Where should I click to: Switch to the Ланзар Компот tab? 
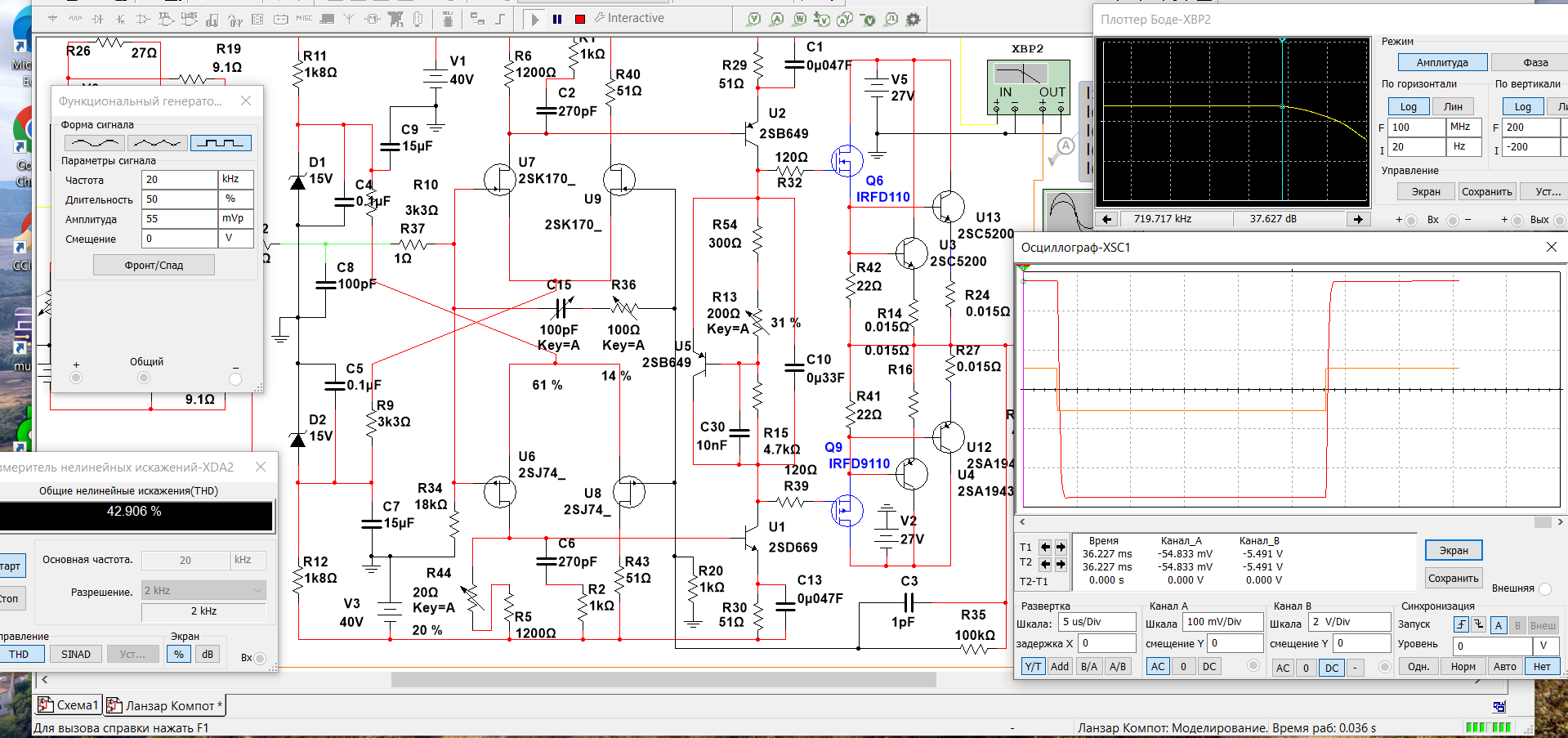click(x=164, y=705)
